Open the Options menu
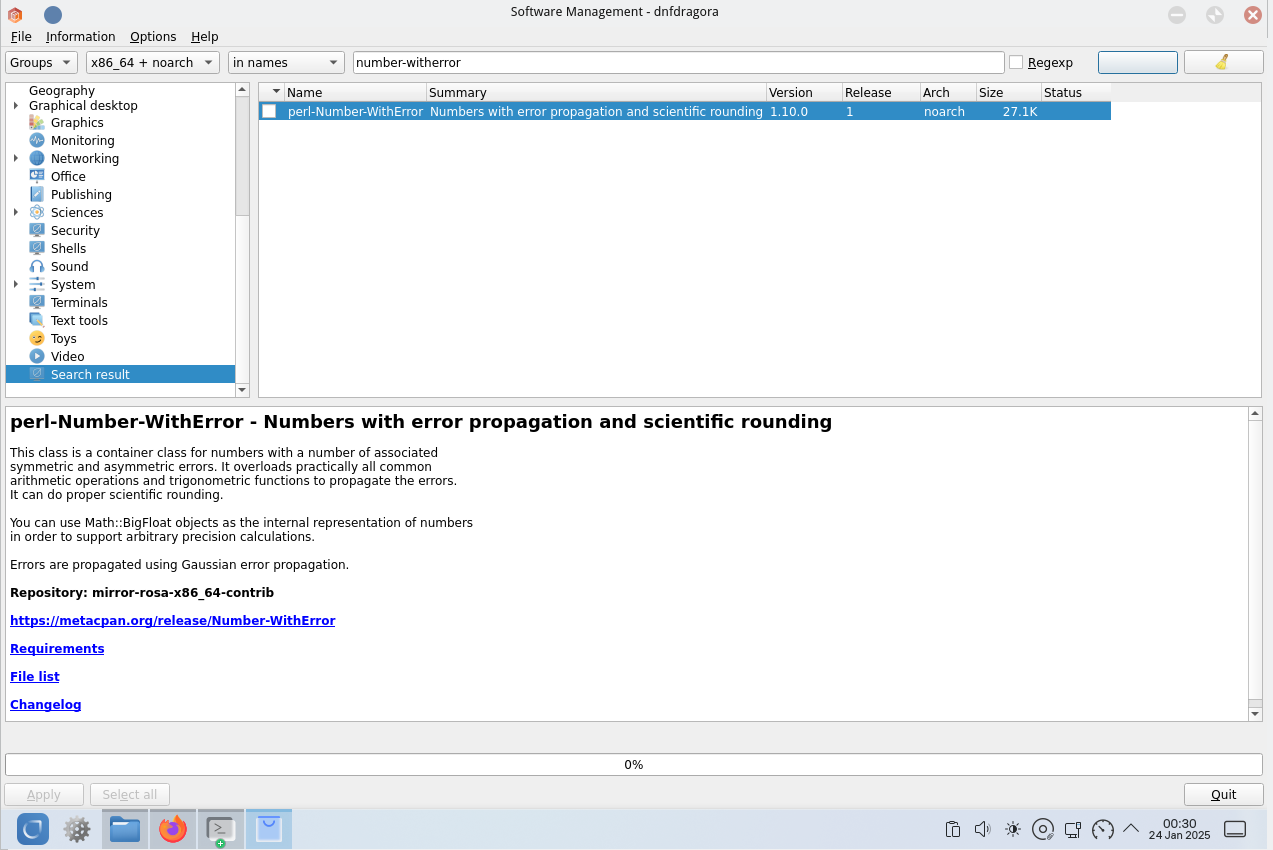Screen dimensions: 1273x850 coord(153,36)
